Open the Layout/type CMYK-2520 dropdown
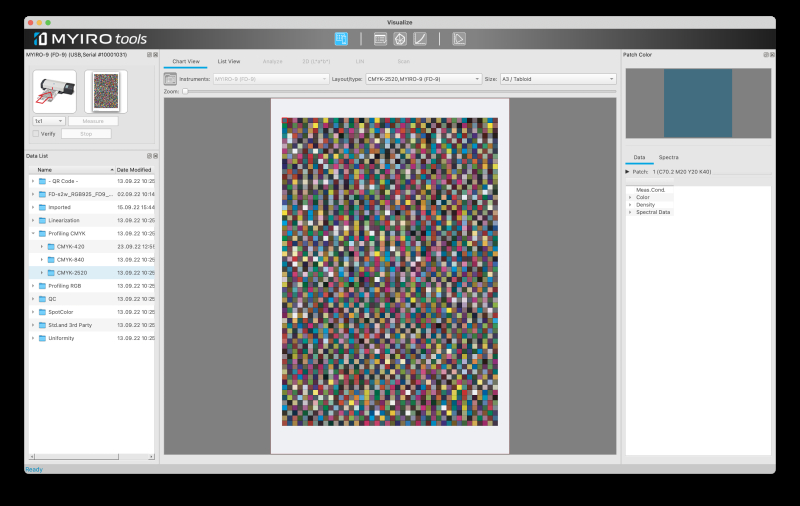800x506 pixels. point(423,79)
